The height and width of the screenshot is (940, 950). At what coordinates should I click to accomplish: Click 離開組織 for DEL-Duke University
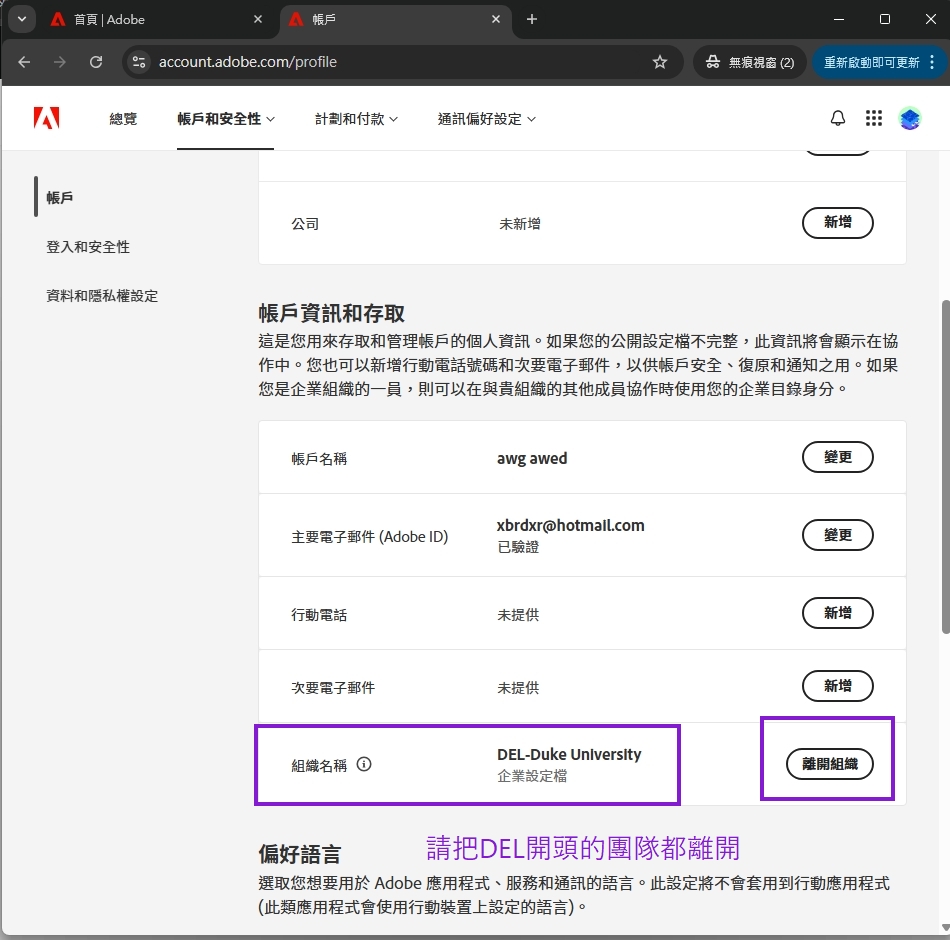[x=829, y=764]
